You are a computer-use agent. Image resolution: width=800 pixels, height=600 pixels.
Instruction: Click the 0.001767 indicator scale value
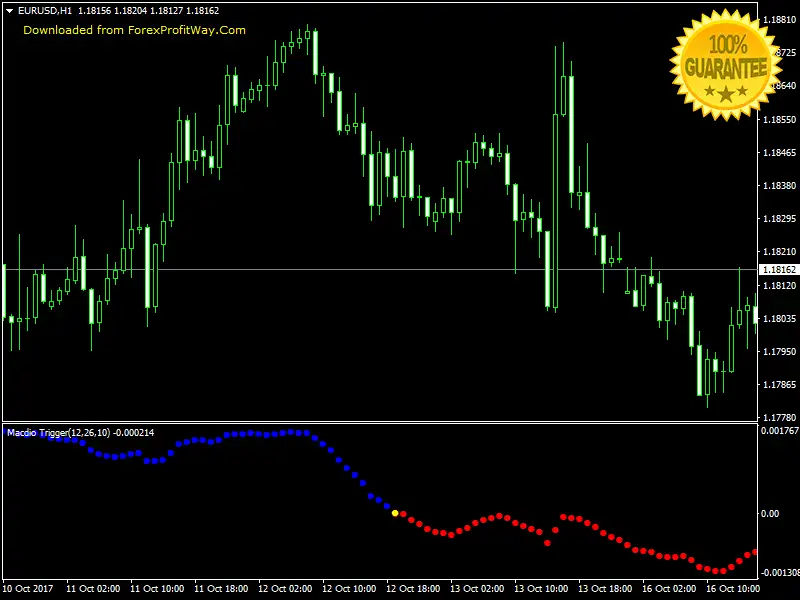click(780, 431)
